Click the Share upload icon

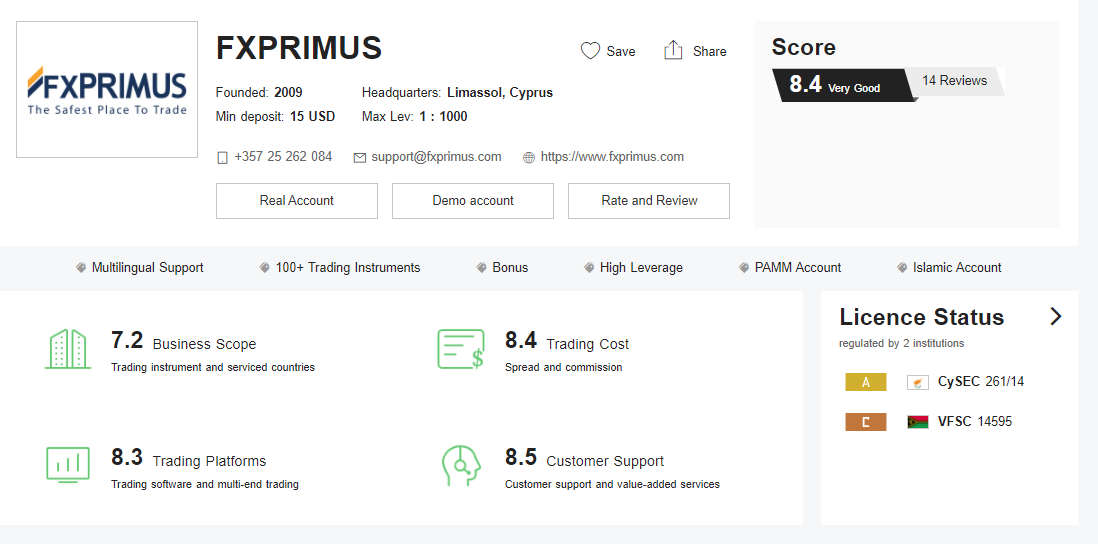coord(673,51)
